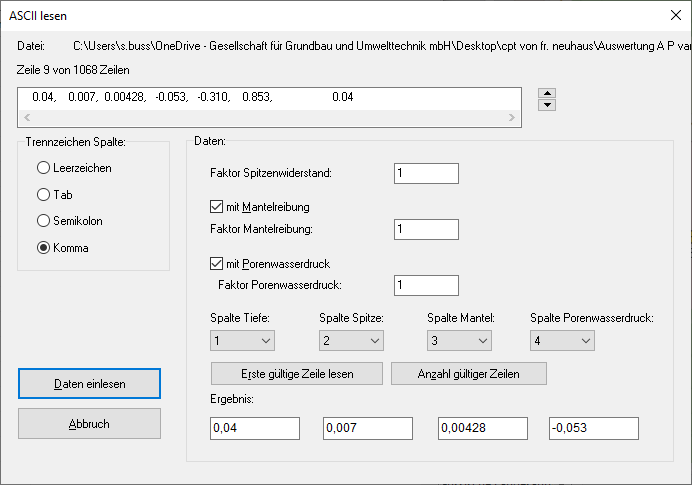
Task: Open the Spalte Mantel column dropdown
Action: [x=459, y=341]
